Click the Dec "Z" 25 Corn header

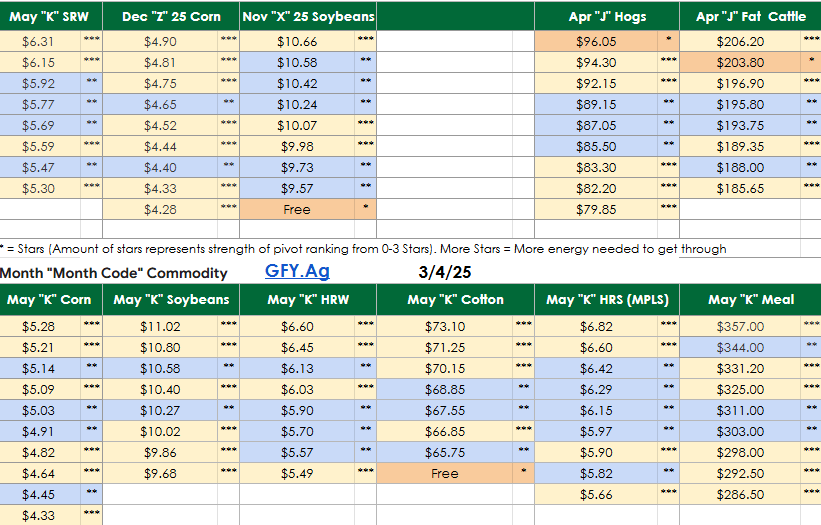coord(171,17)
